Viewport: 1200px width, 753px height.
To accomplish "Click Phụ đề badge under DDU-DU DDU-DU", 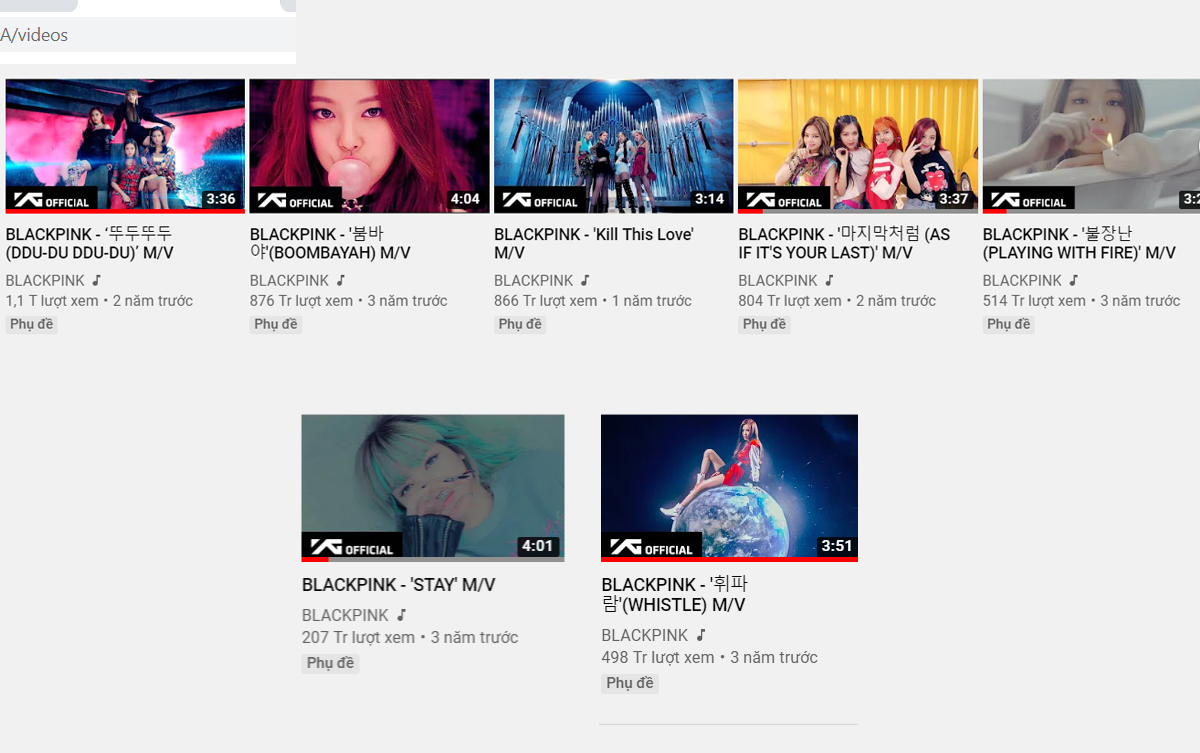I will [x=32, y=324].
